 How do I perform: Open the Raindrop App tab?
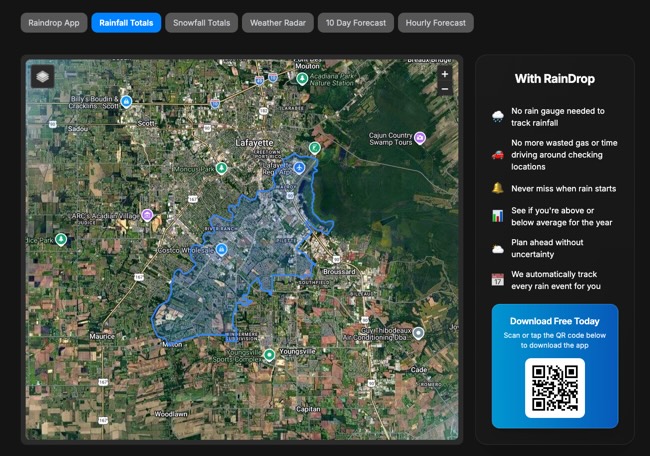point(54,23)
